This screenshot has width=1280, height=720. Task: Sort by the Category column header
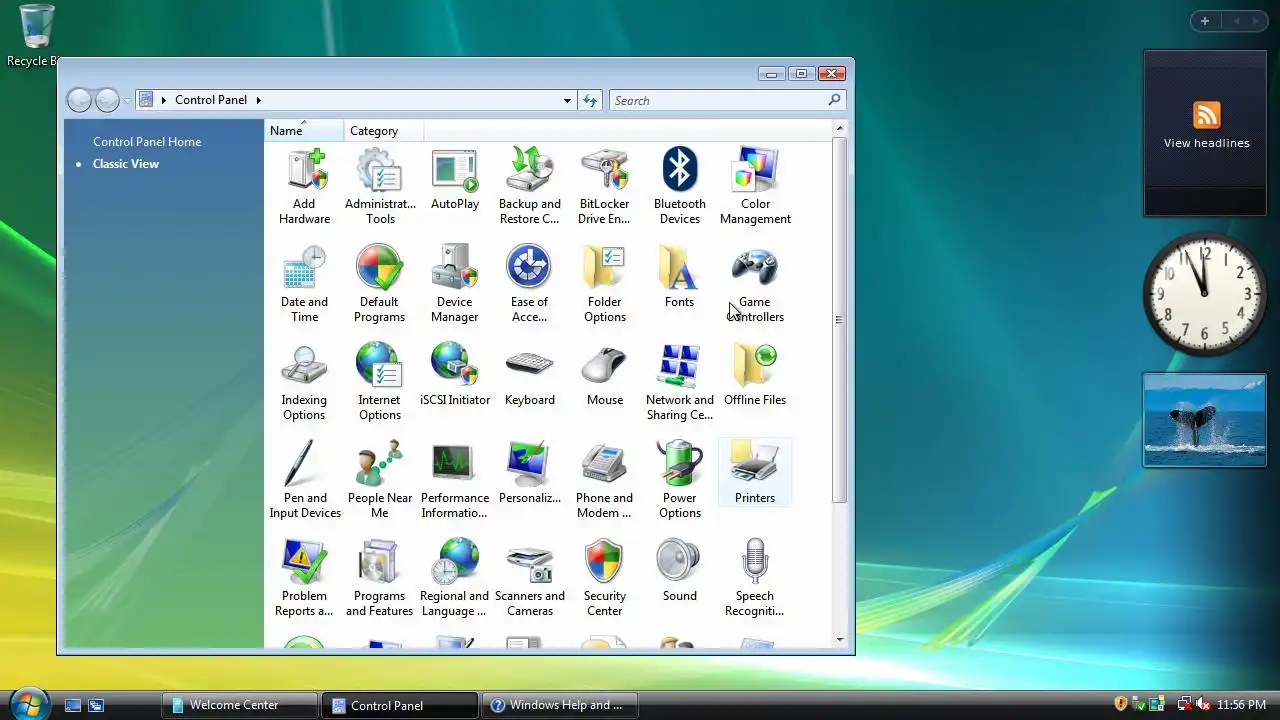(384, 131)
